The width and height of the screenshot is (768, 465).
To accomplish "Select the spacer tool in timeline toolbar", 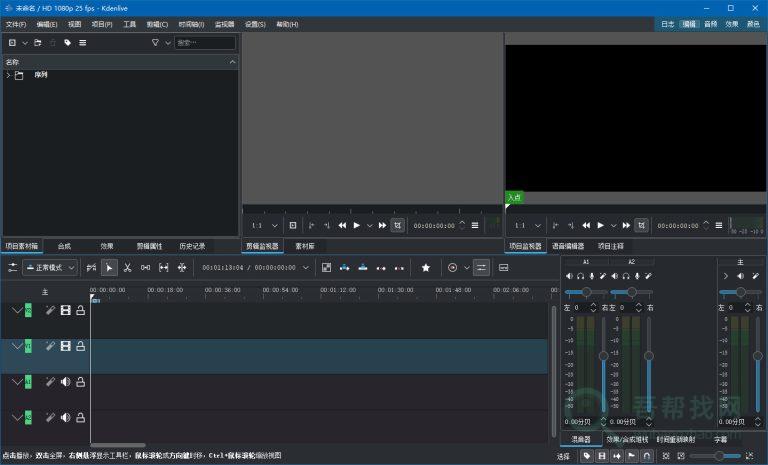I will point(146,268).
